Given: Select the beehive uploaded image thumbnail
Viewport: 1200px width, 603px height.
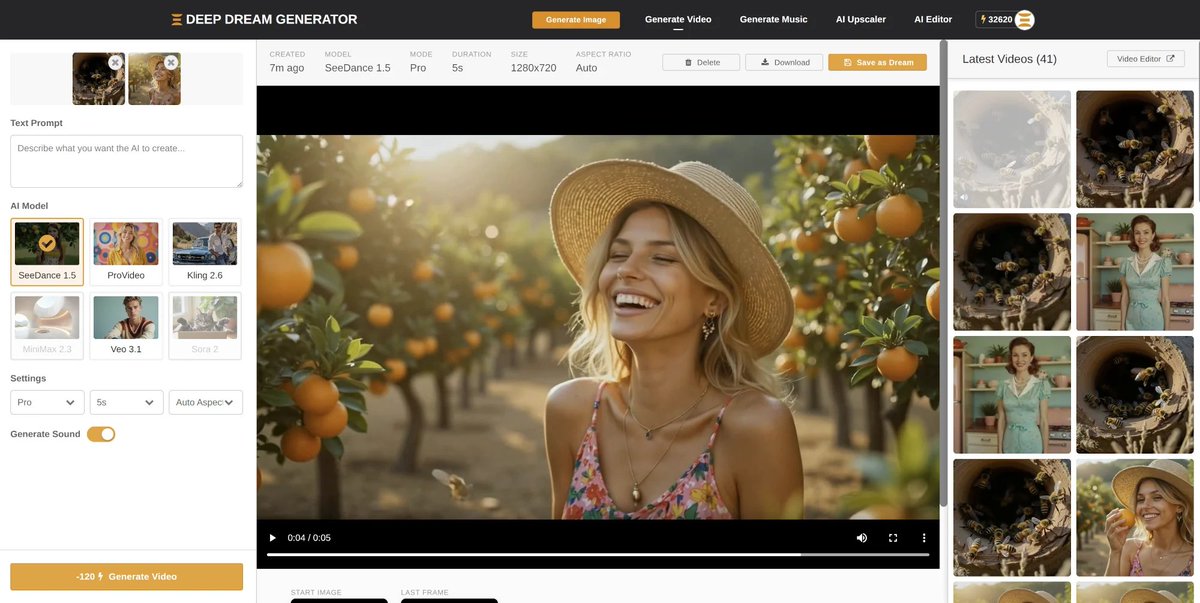Looking at the screenshot, I should [x=98, y=79].
